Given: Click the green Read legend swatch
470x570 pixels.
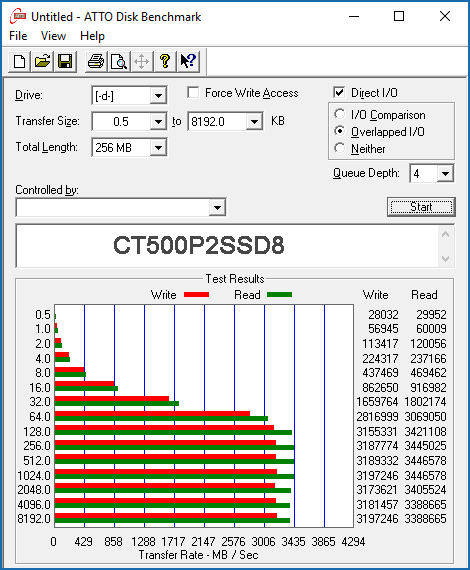Looking at the screenshot, I should 279,295.
